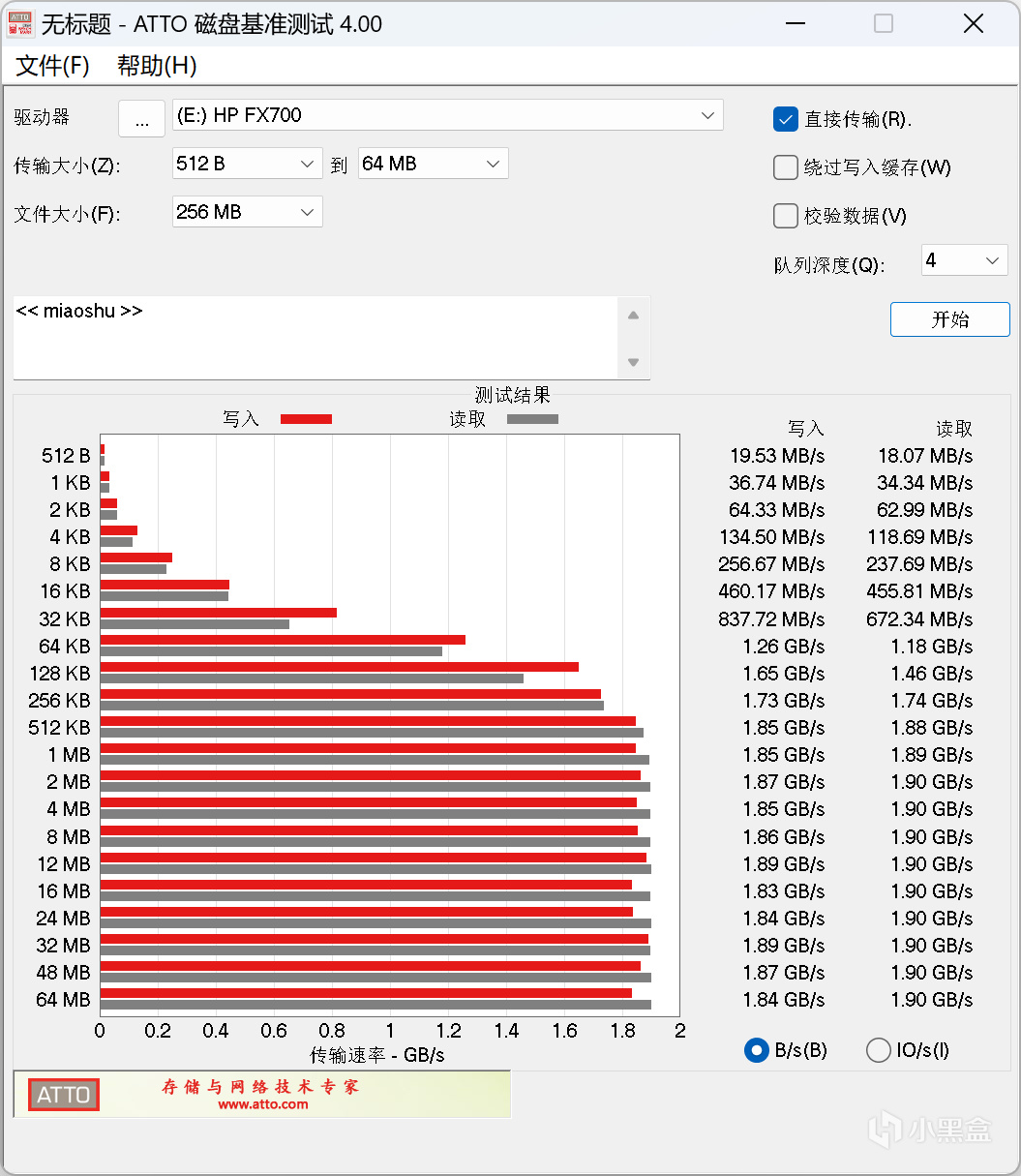Close the ATTO window
The height and width of the screenshot is (1176, 1021).
(973, 24)
